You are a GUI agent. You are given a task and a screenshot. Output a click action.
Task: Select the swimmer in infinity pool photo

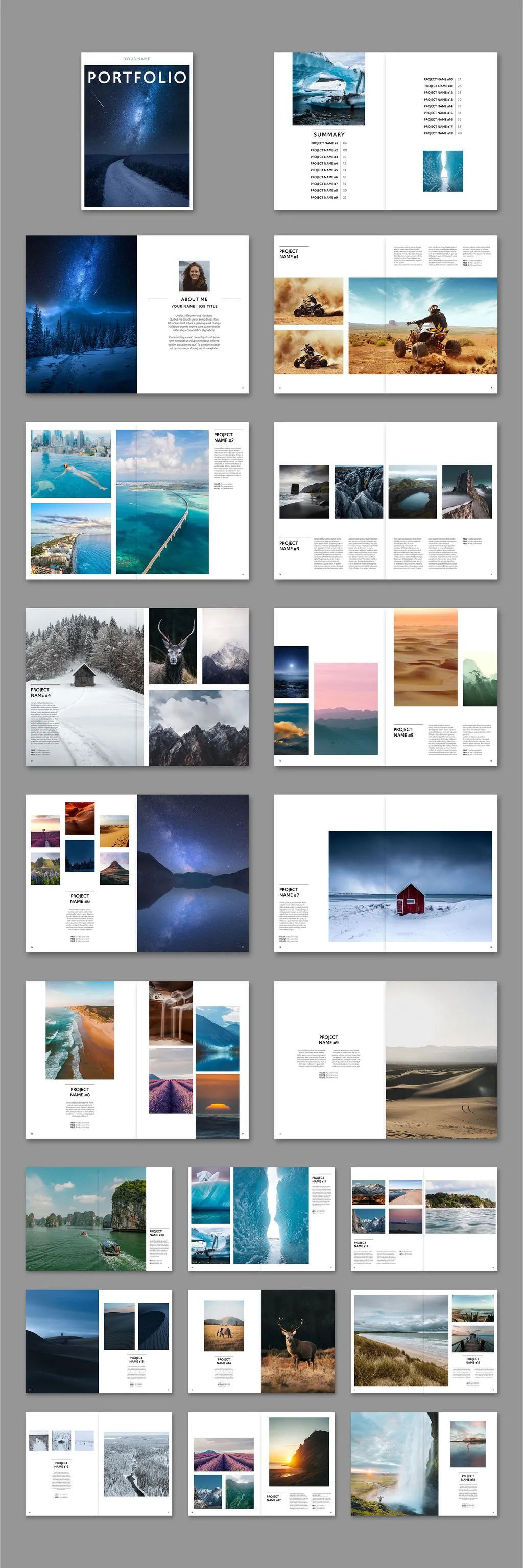click(70, 464)
